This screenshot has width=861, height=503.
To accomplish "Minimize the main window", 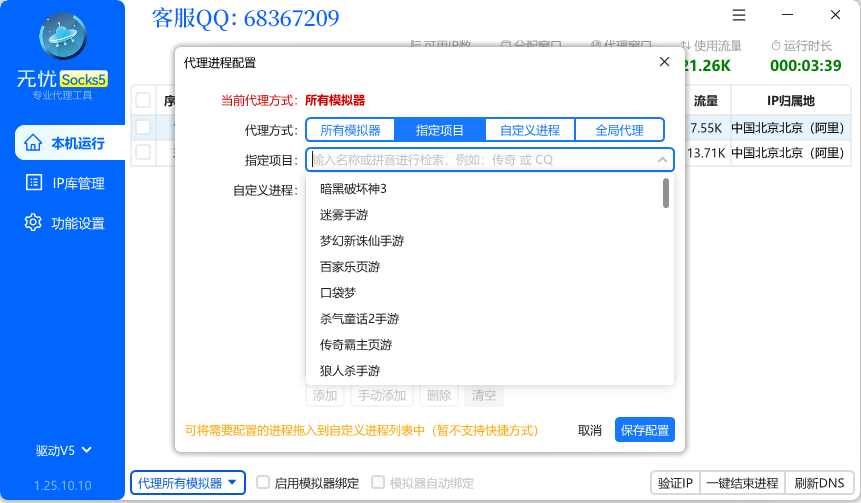I will (x=787, y=15).
